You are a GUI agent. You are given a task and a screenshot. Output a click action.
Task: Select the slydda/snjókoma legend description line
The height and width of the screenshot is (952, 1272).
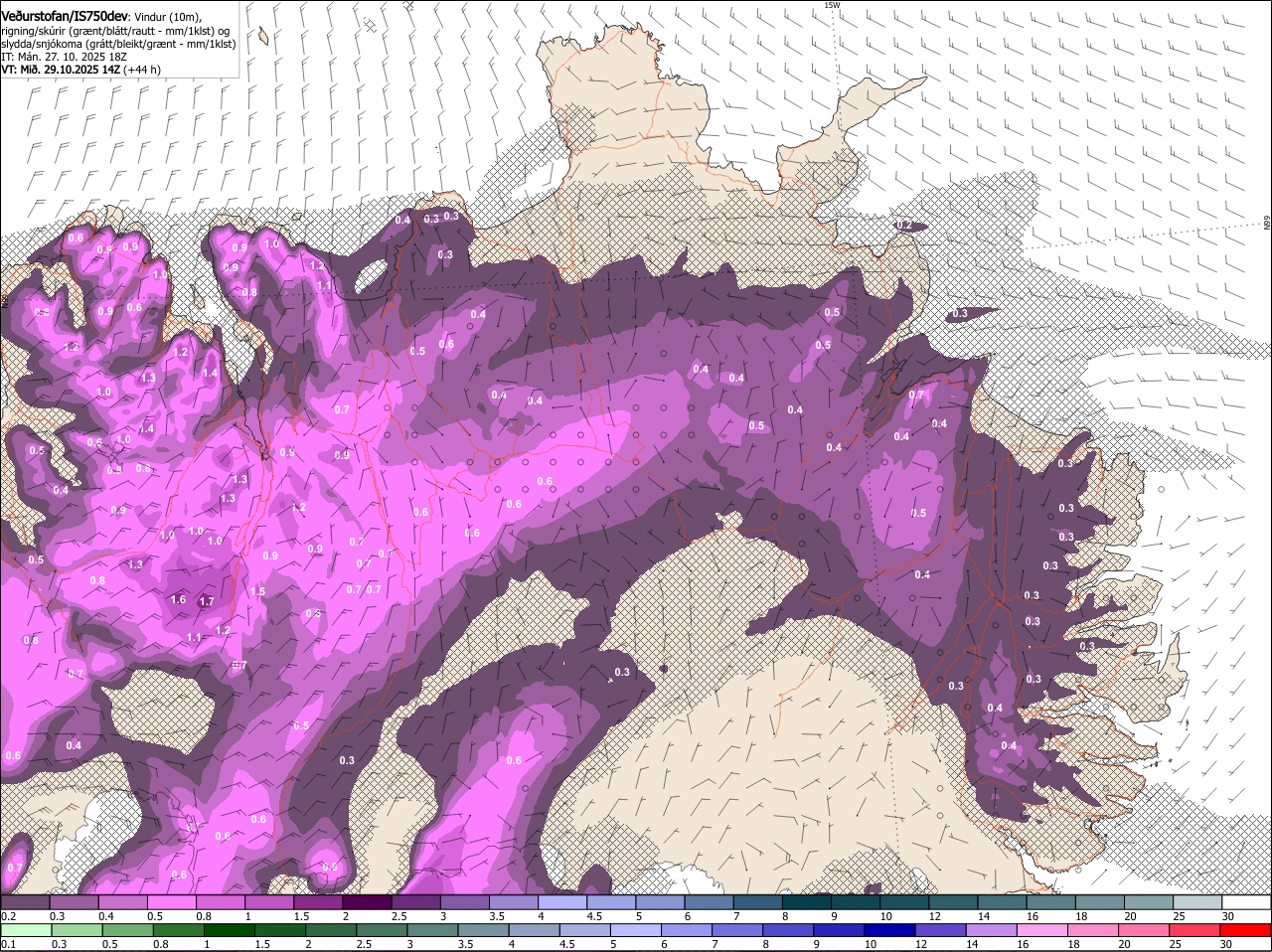pos(119,44)
